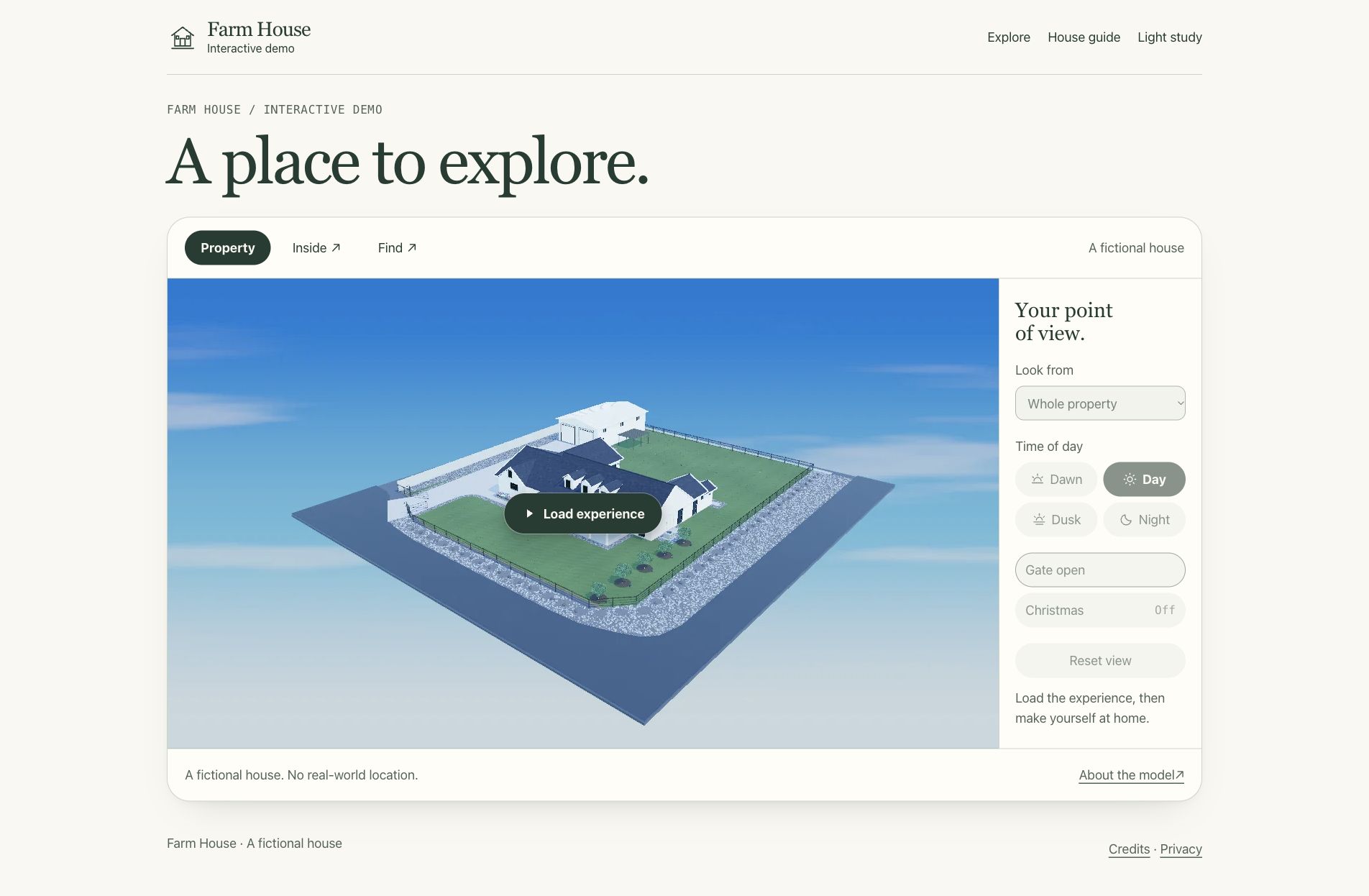The image size is (1369, 896).
Task: Click 'Load the experience, then make yourself at home' text
Action: [1090, 708]
